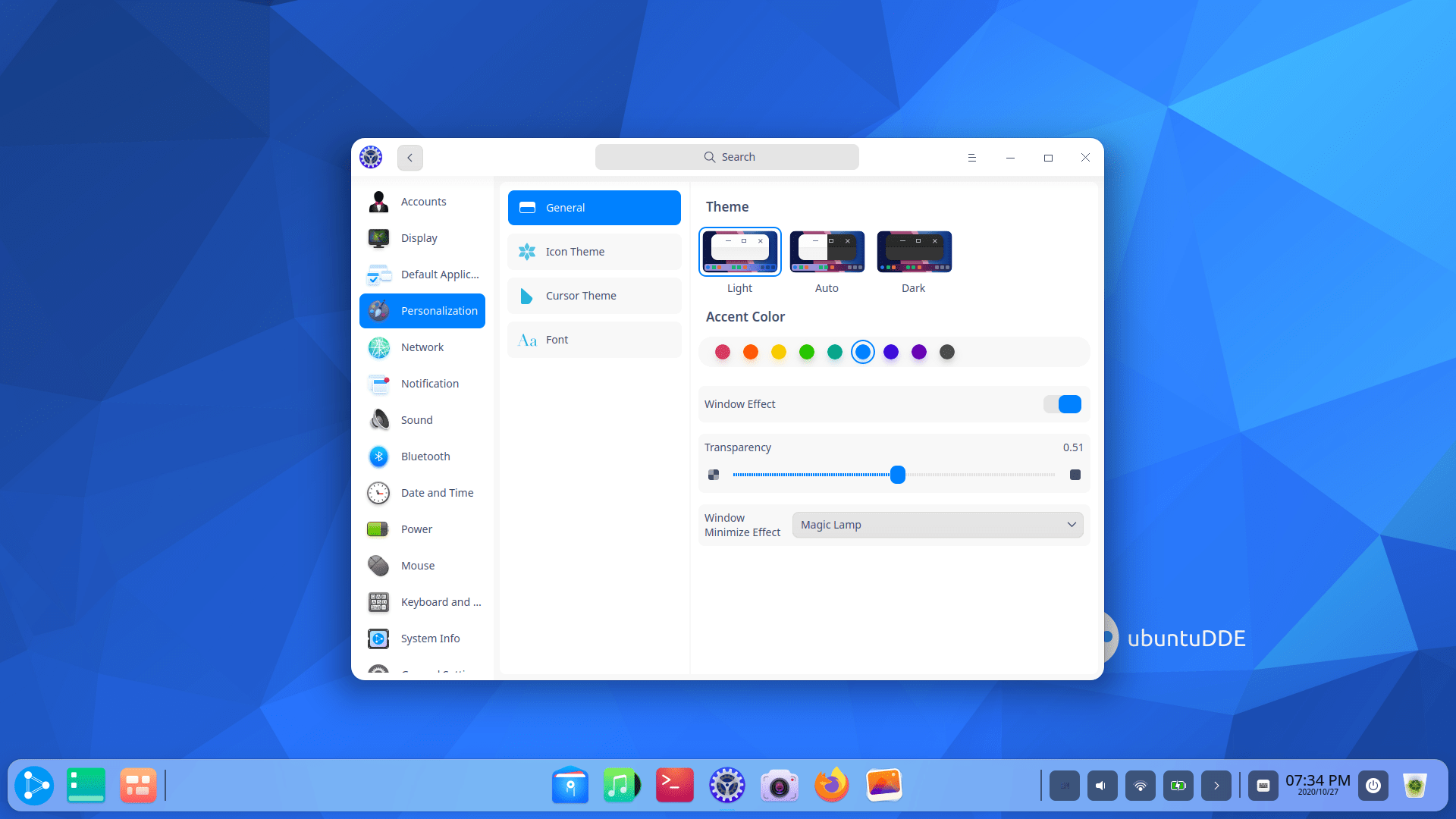The width and height of the screenshot is (1456, 819).
Task: Choose the indigo accent color
Action: (x=891, y=352)
